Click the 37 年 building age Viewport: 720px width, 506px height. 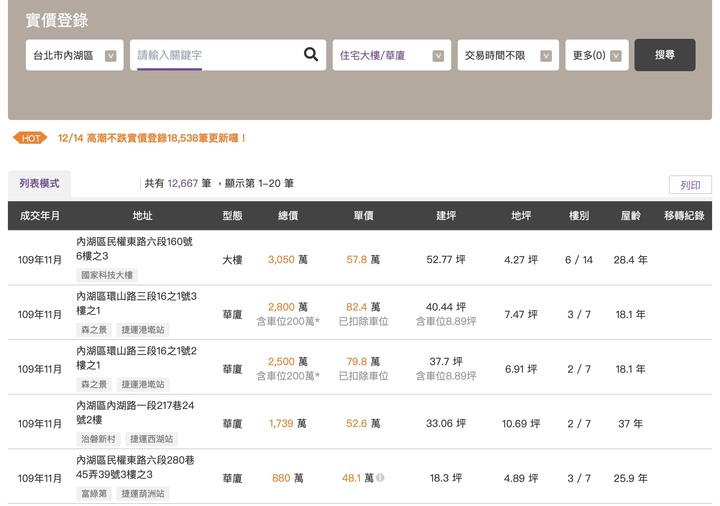click(x=630, y=424)
